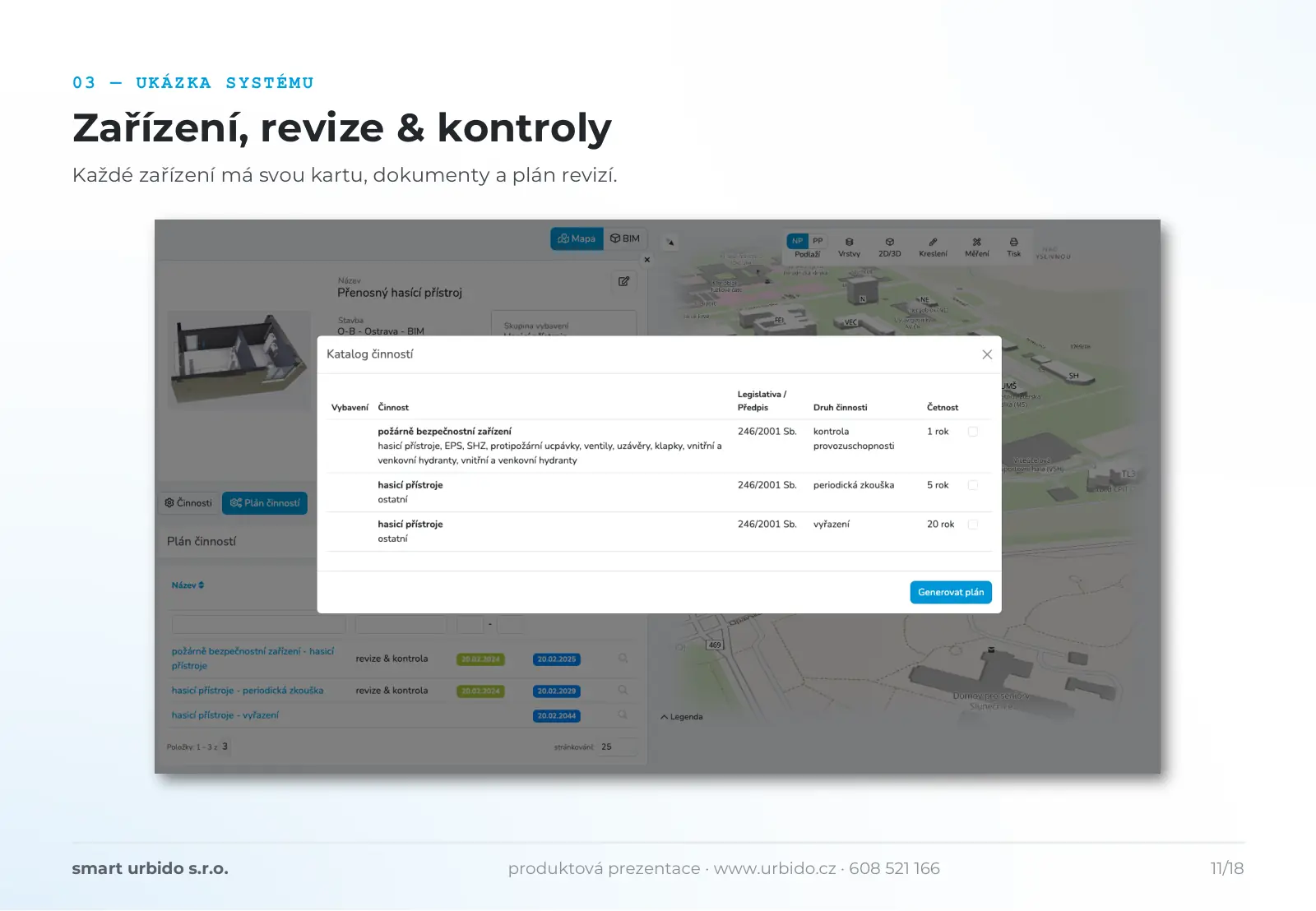The height and width of the screenshot is (911, 1316).
Task: Click the Tisk print icon
Action: click(1014, 247)
